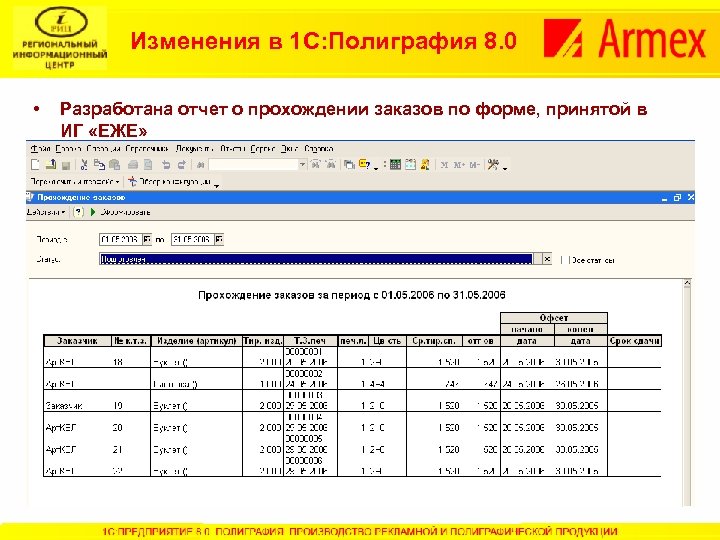Click the tools settings icon
The width and height of the screenshot is (720, 540).
click(x=493, y=164)
